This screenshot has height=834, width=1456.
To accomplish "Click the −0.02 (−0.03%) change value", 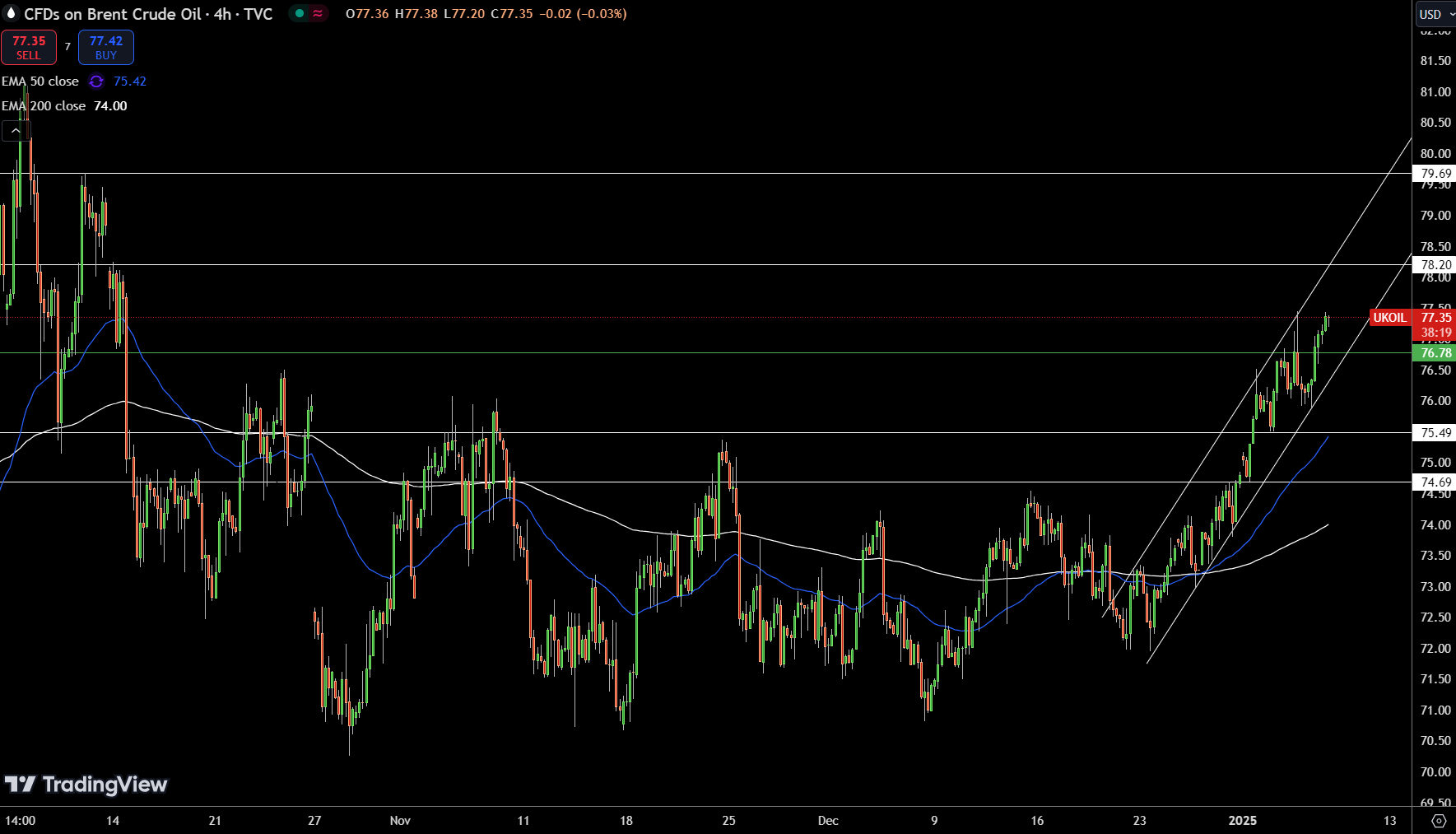I will 584,14.
